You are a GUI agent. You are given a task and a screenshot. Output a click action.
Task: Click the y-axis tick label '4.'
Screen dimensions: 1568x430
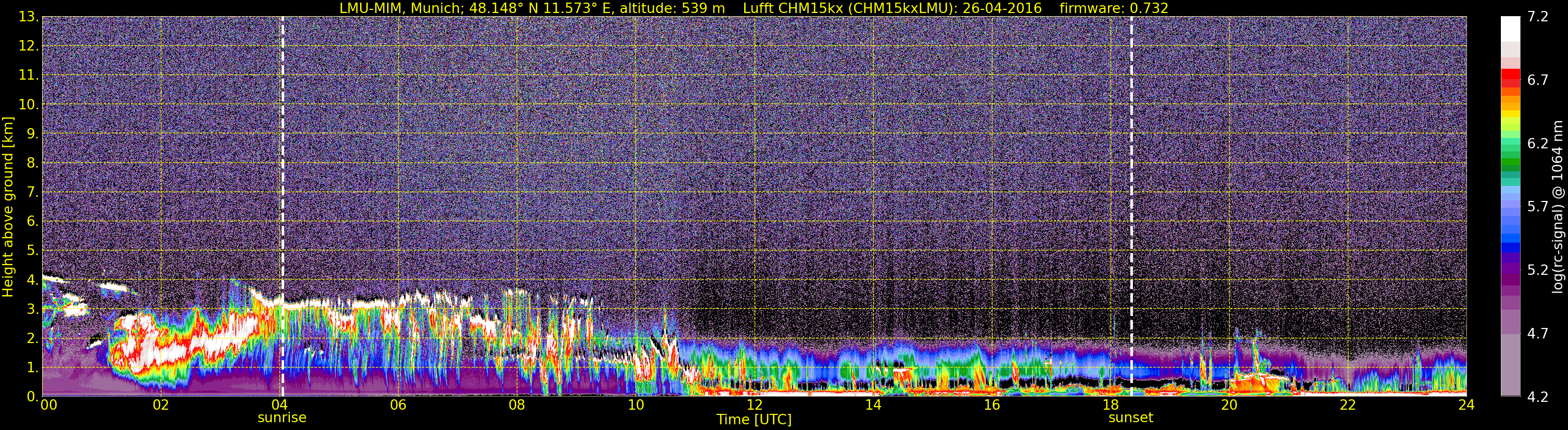coord(32,280)
